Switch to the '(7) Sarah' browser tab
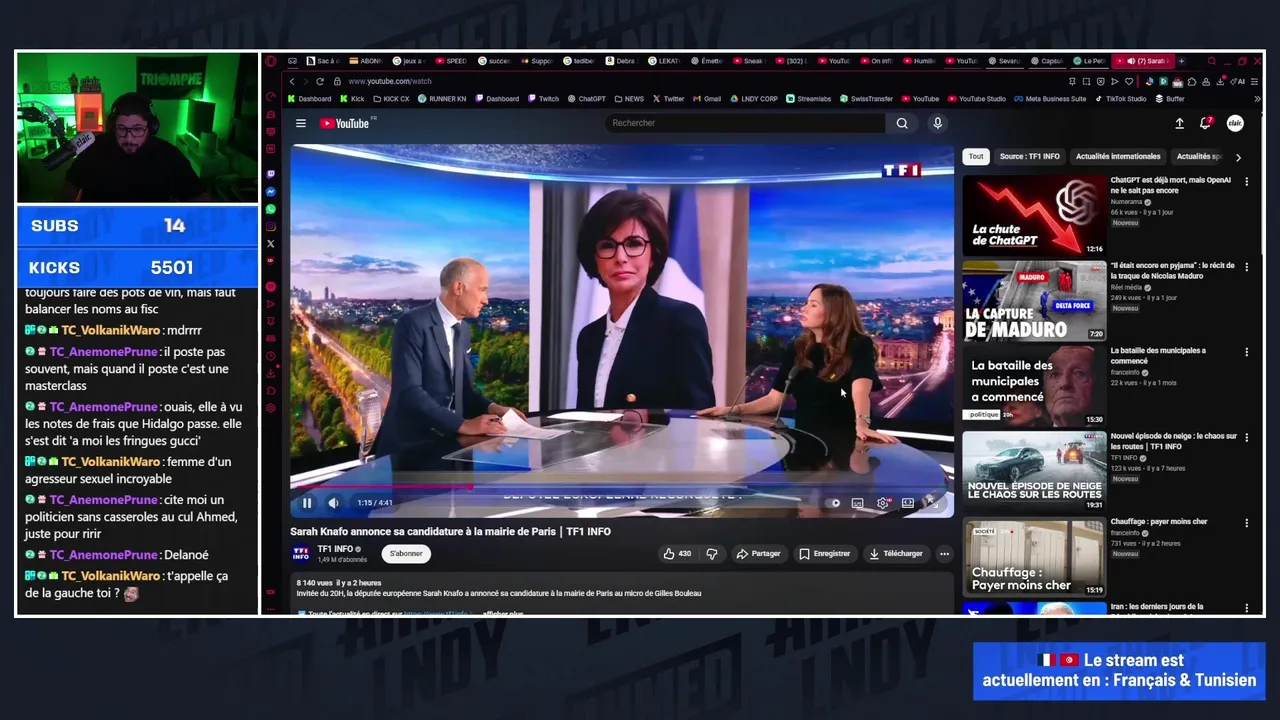1280x720 pixels. click(1143, 61)
